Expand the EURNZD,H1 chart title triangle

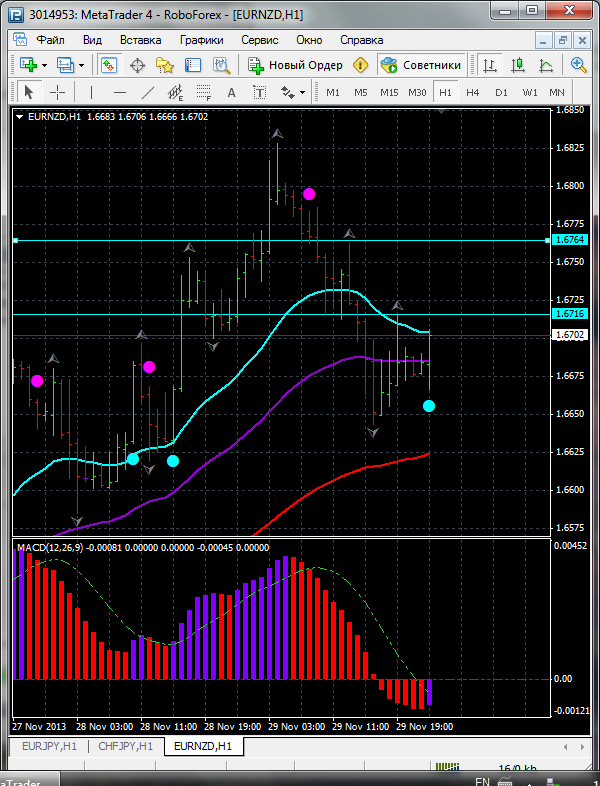[x=20, y=117]
